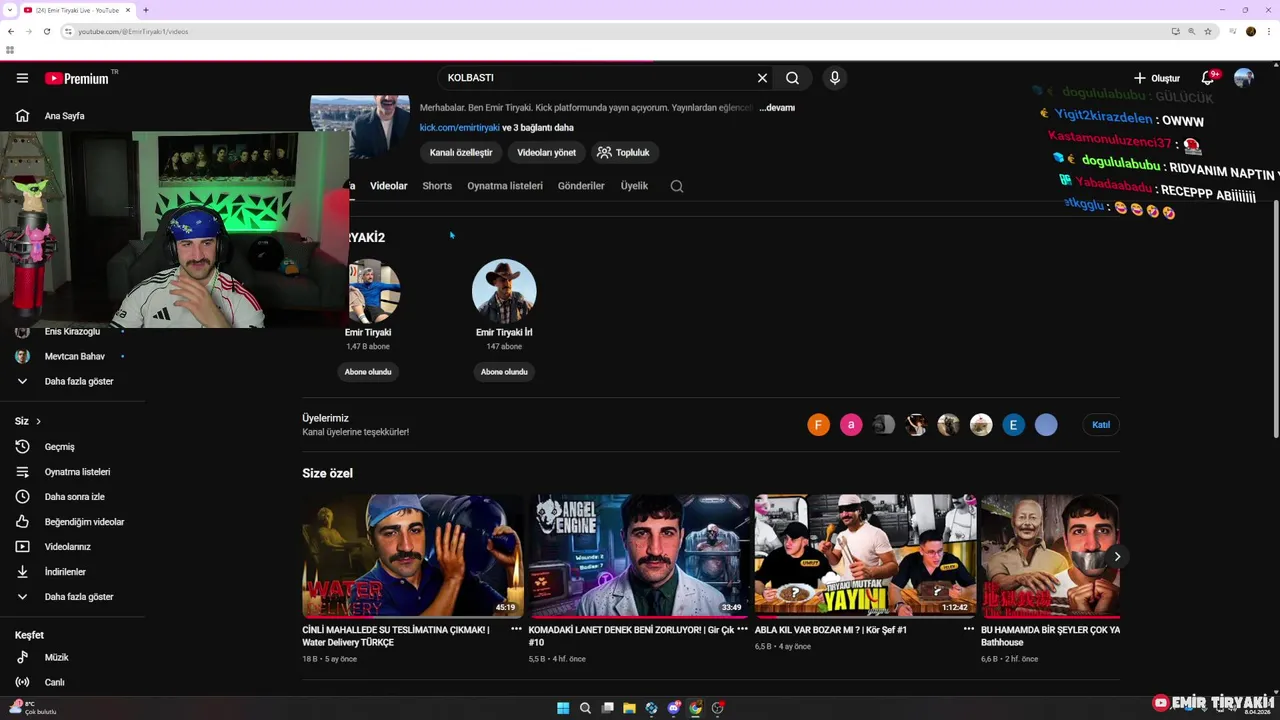Play the Water Delivery video thumbnail

pos(413,556)
